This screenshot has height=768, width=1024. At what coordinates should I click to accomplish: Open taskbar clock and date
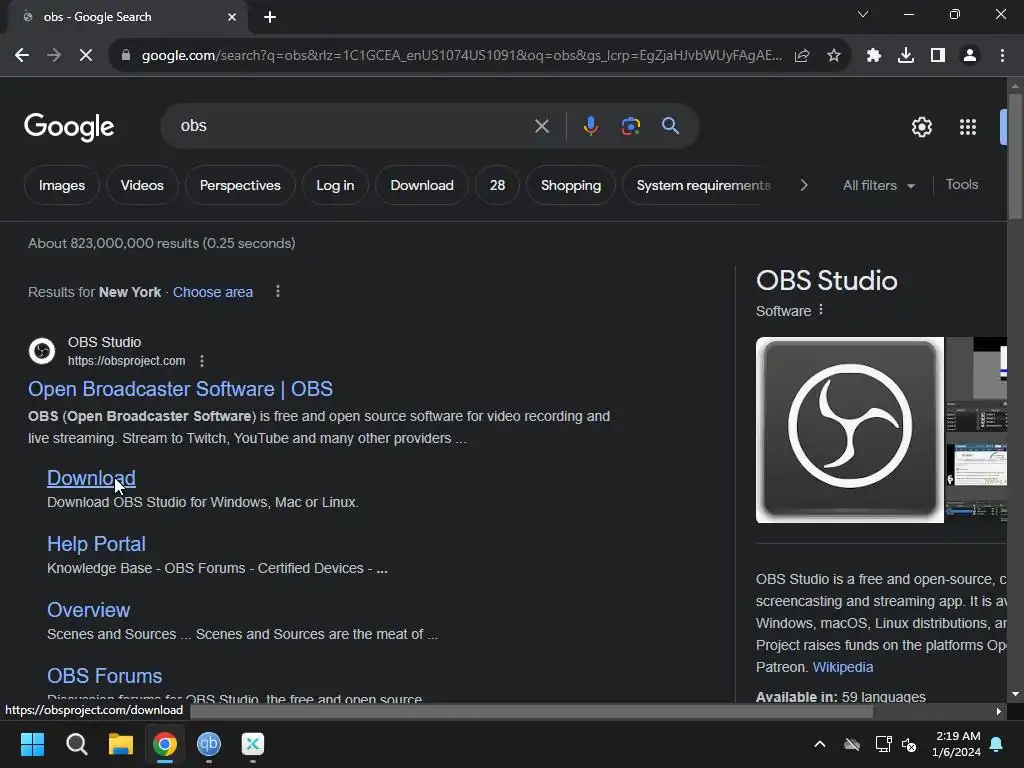pyautogui.click(x=956, y=744)
